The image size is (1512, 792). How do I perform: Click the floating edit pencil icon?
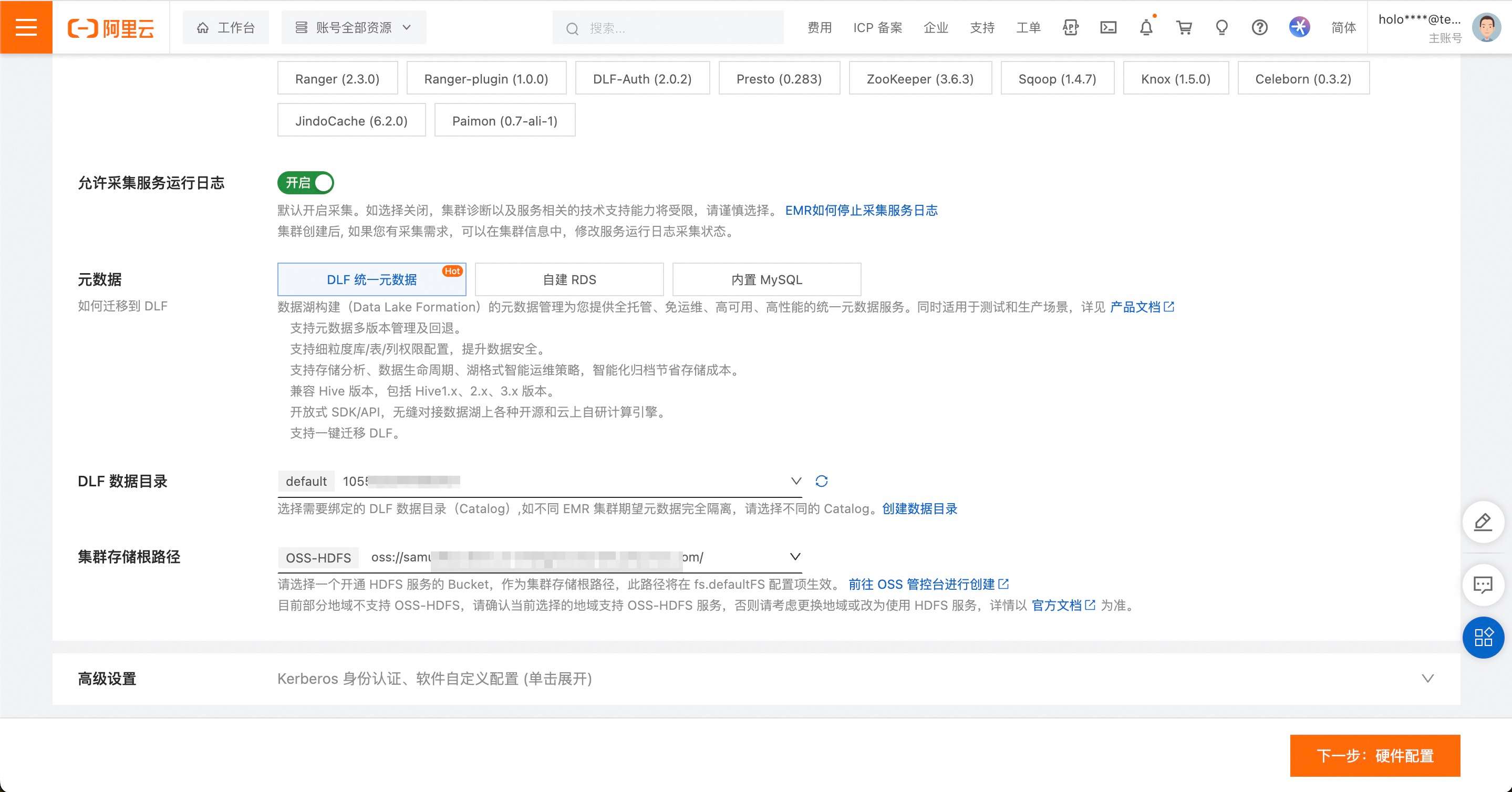click(x=1483, y=522)
